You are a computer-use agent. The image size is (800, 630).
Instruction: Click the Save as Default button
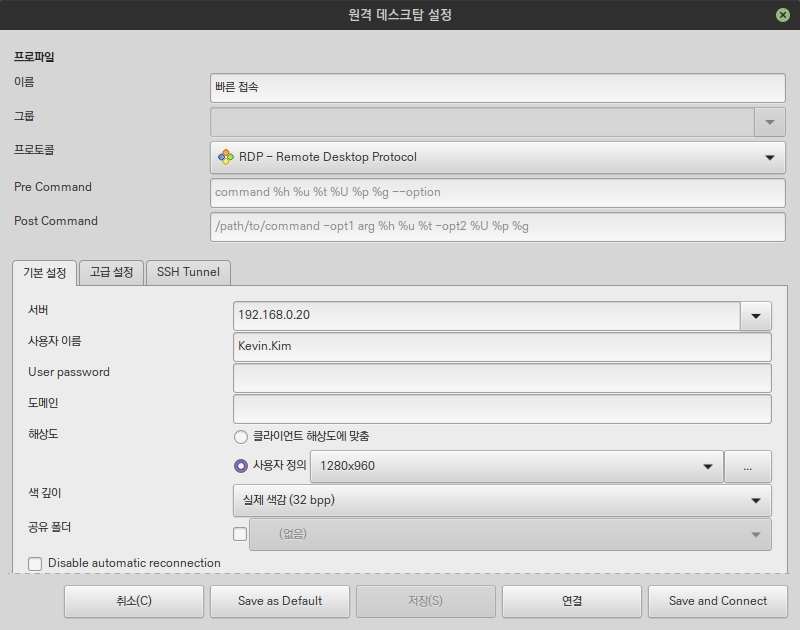(280, 601)
